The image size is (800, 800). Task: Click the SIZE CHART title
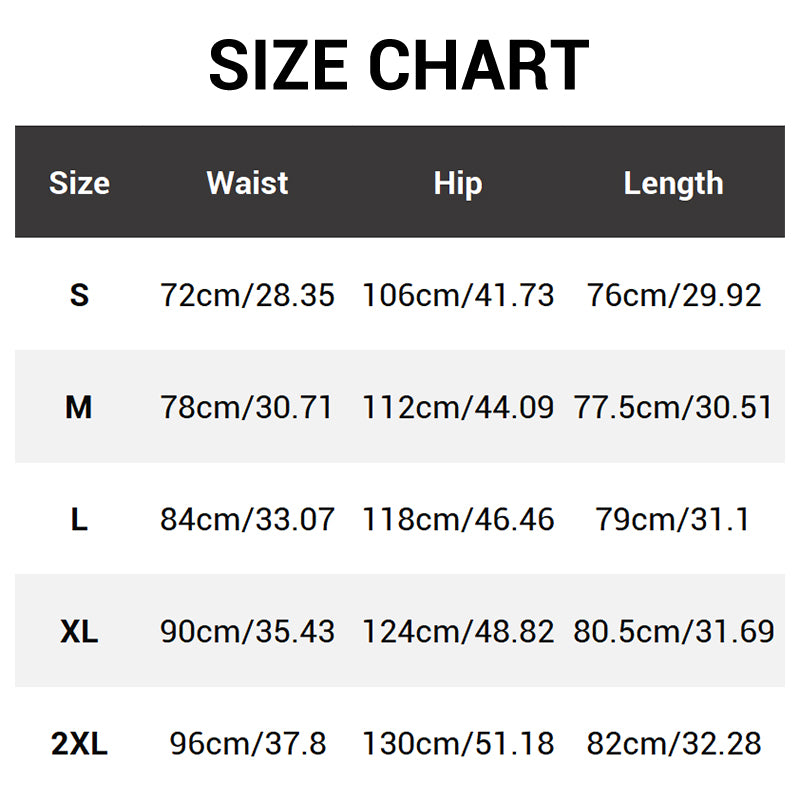click(x=399, y=65)
